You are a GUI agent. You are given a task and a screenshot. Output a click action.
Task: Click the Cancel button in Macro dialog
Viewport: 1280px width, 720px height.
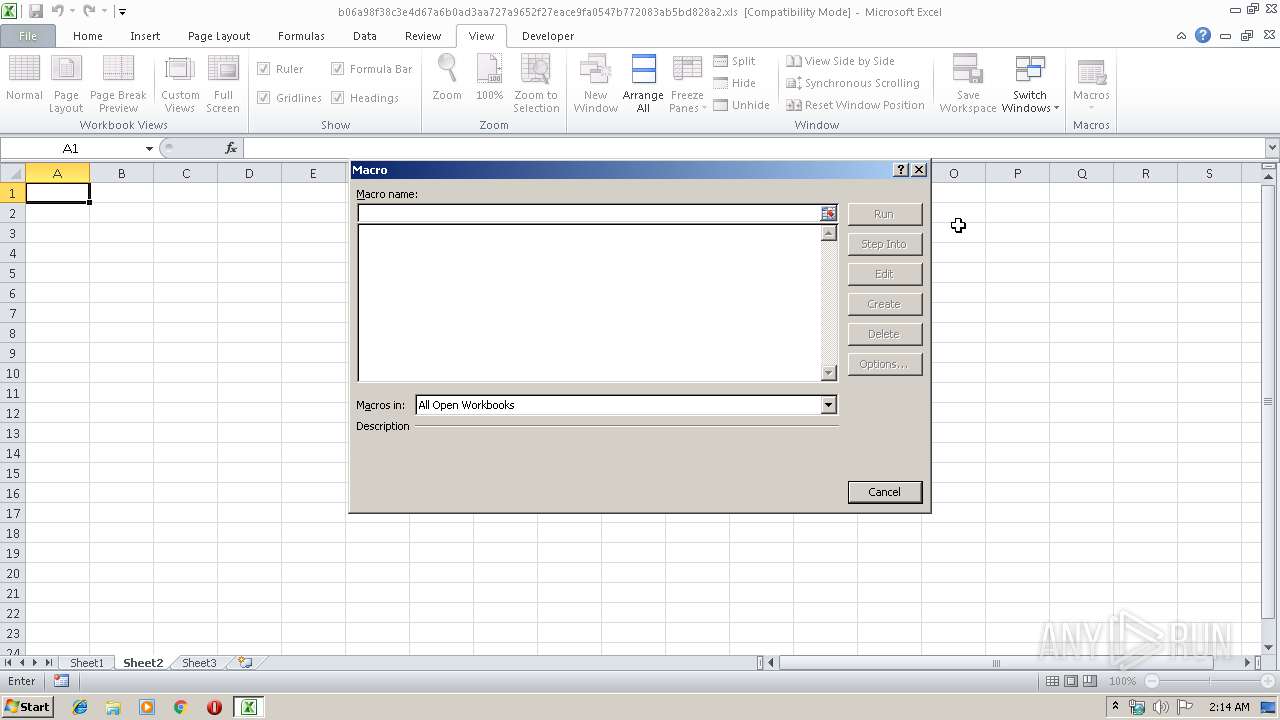[884, 492]
